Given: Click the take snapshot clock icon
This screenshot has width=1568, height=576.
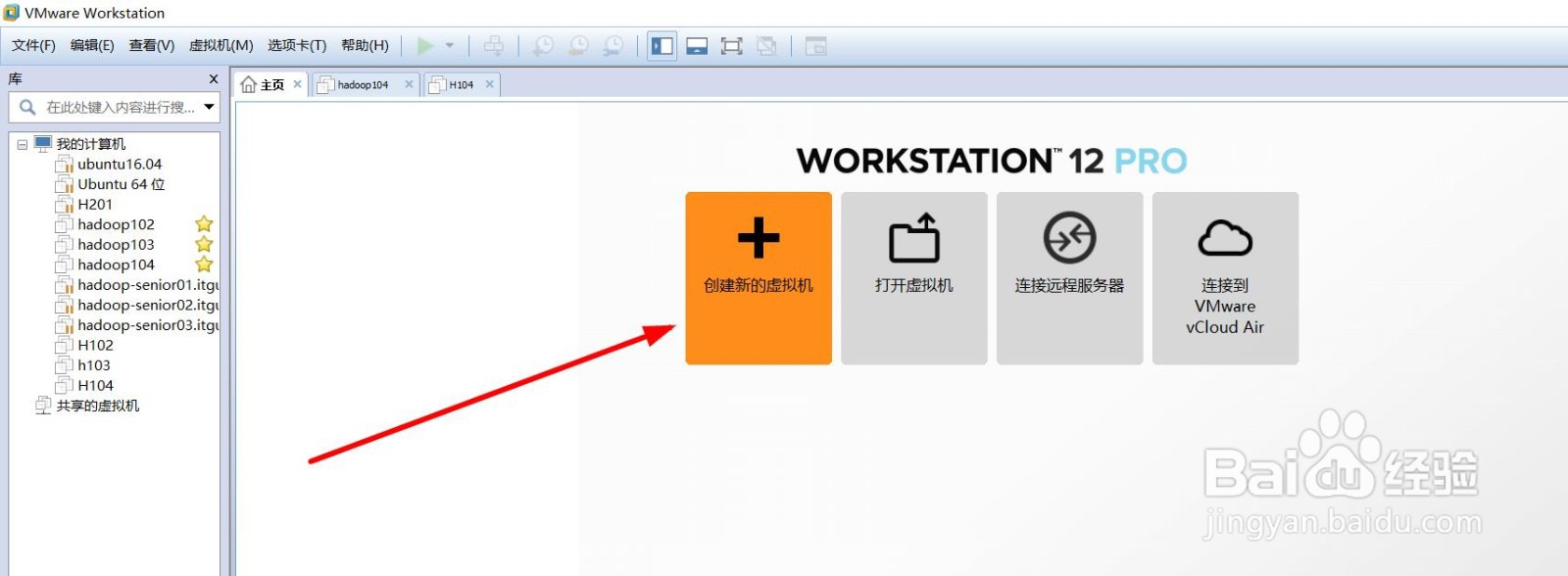Looking at the screenshot, I should click(x=543, y=46).
